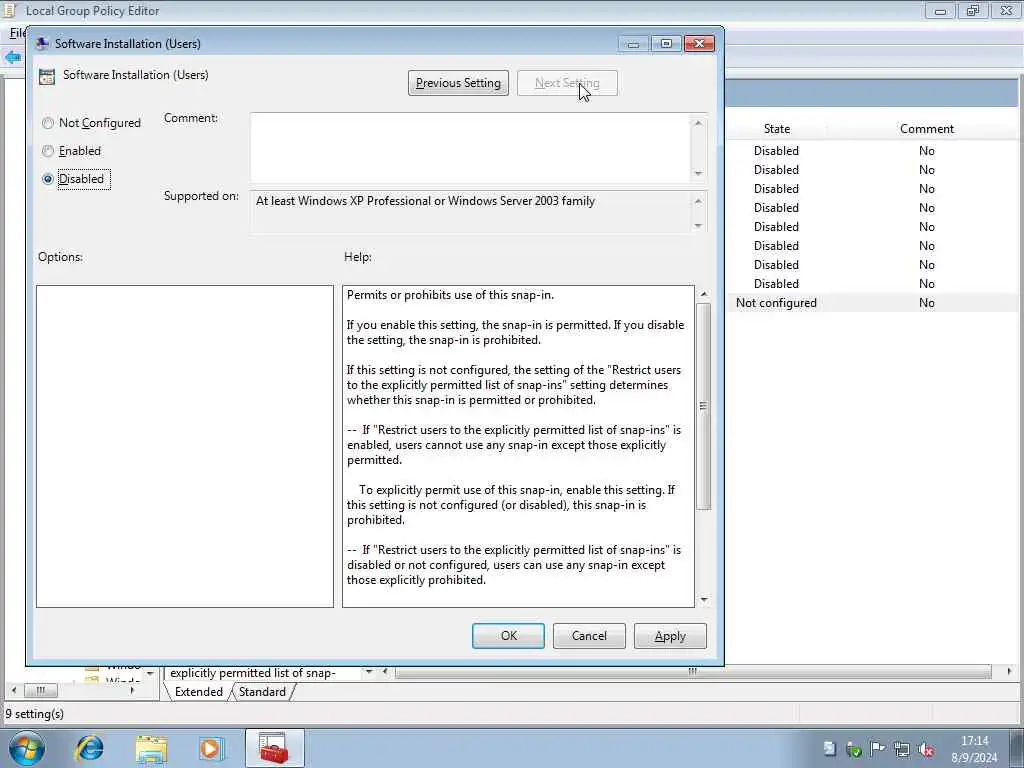Click inside the Comment text box

pos(470,148)
